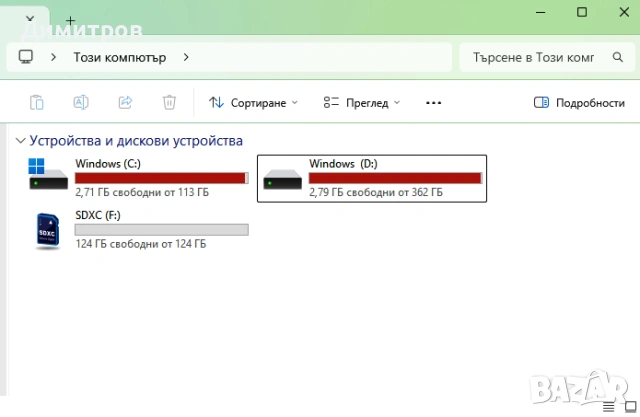The width and height of the screenshot is (640, 417).
Task: Minimize the File Explorer window
Action: coord(540,12)
